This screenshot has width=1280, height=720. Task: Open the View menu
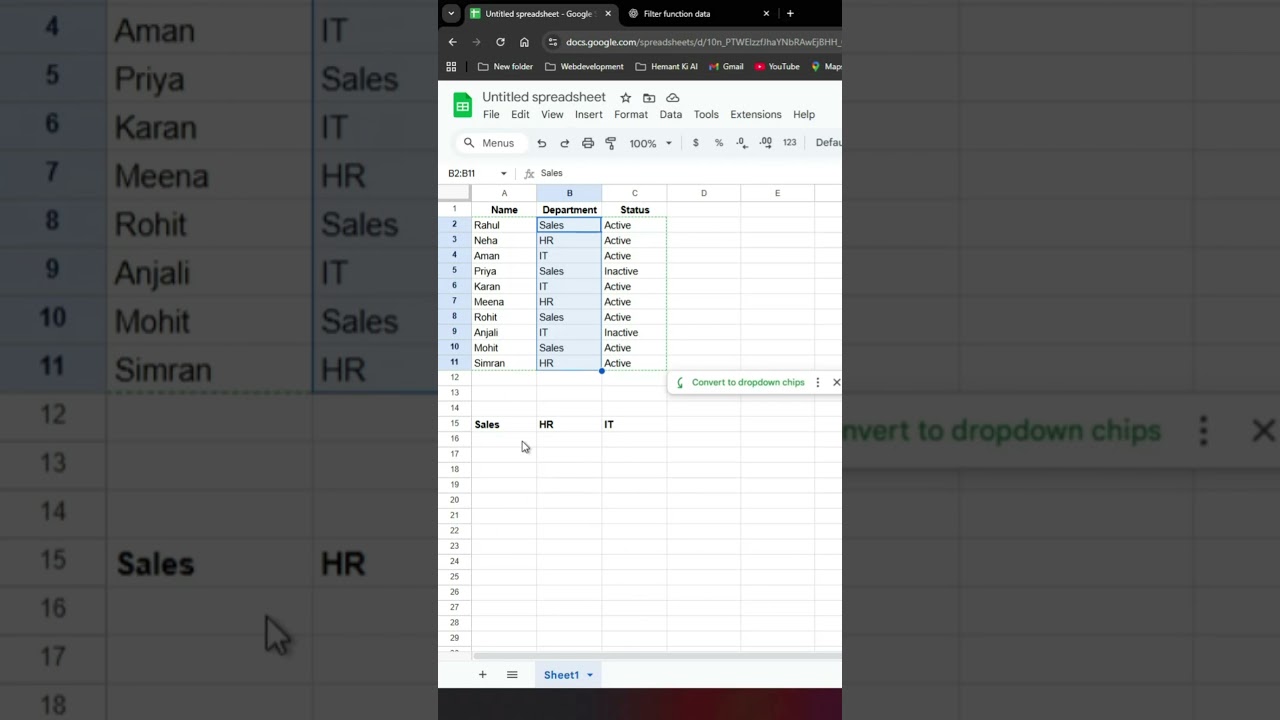552,115
